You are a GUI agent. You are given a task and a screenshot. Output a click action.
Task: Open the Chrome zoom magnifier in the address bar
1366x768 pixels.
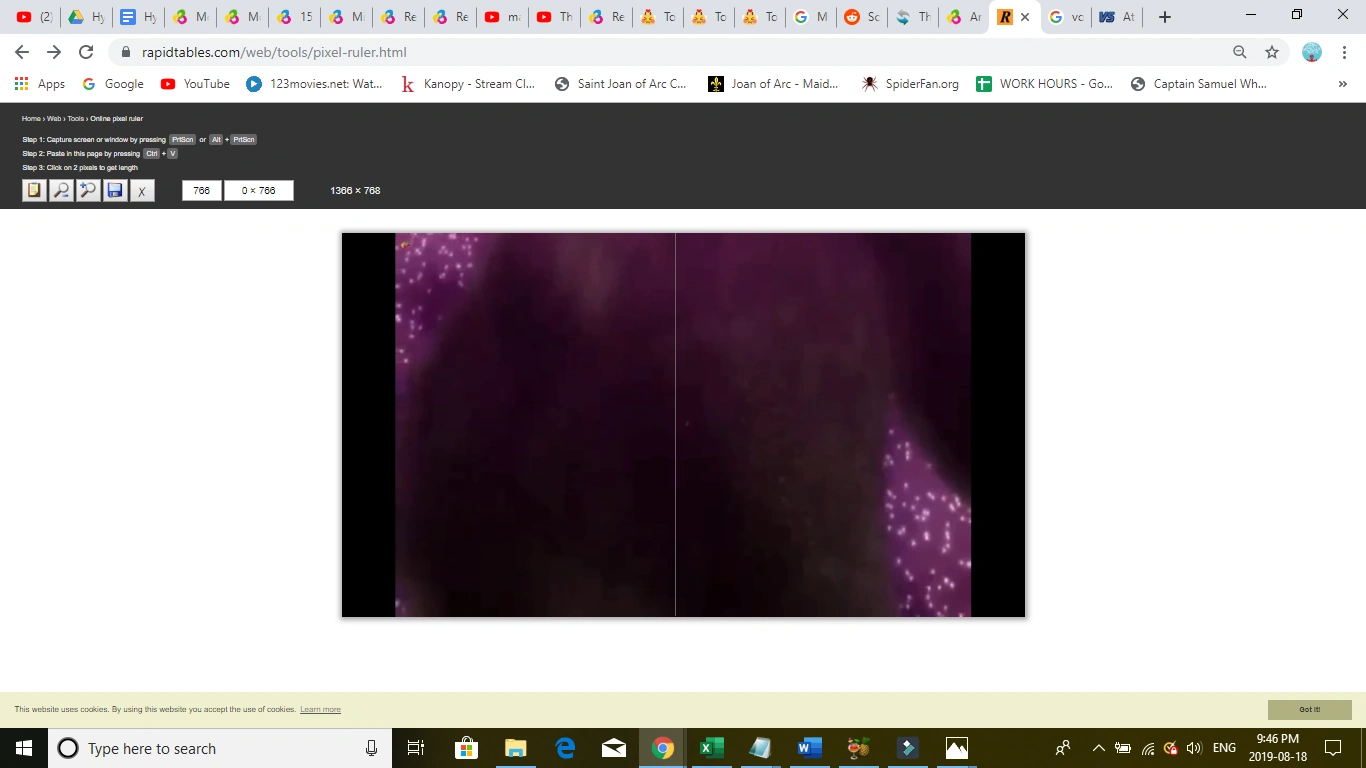click(x=1240, y=52)
